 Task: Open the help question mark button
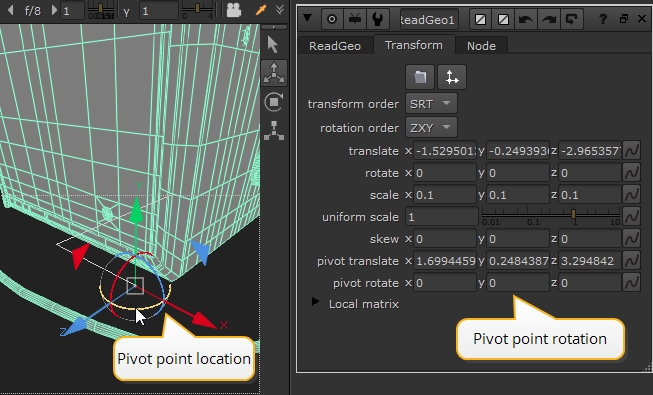coord(602,19)
